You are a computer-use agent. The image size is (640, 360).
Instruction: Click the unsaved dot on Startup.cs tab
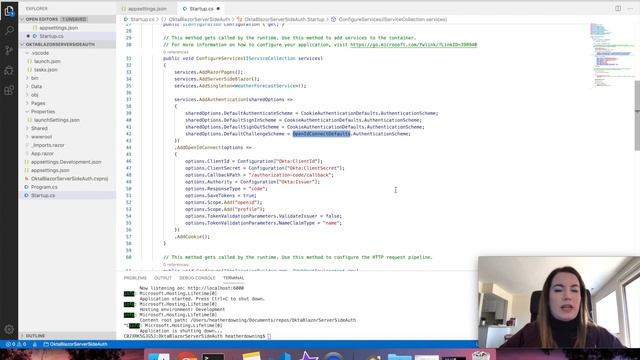pos(218,9)
